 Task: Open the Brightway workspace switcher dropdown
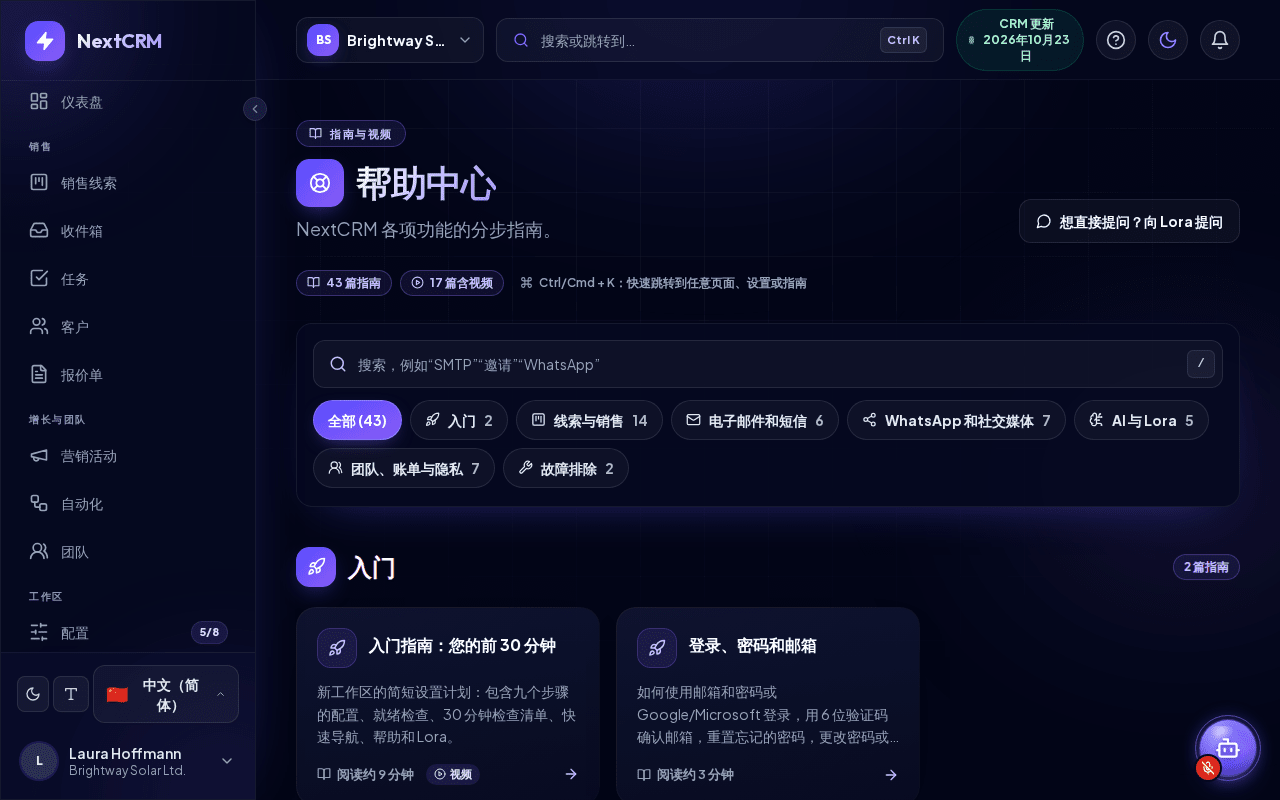pyautogui.click(x=390, y=40)
